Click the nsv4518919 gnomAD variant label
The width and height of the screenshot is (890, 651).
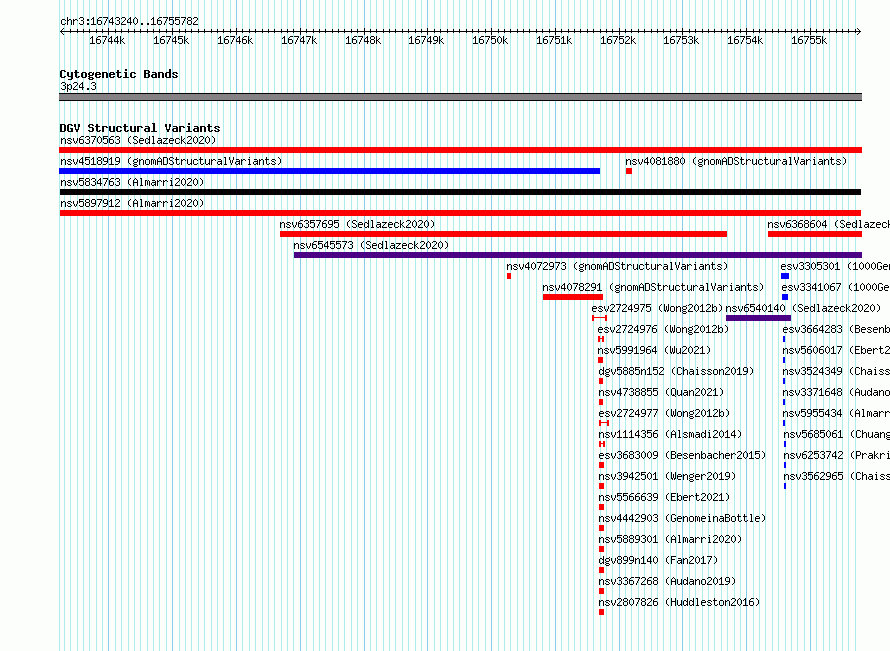click(171, 161)
